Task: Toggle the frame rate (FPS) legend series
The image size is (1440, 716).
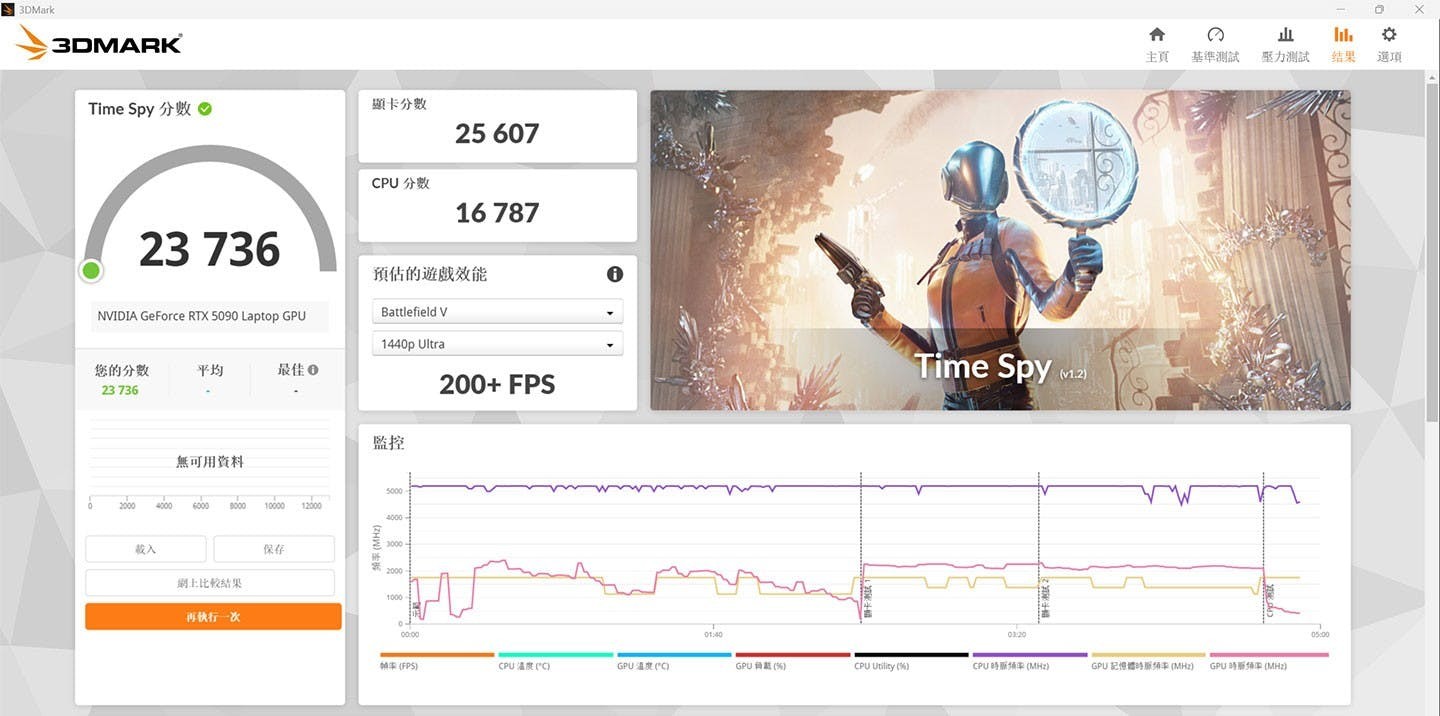Action: tap(437, 660)
